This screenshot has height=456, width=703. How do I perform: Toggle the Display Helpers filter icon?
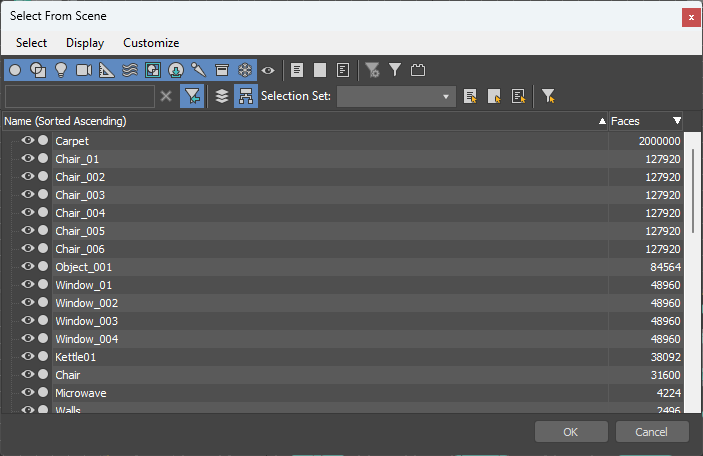107,70
